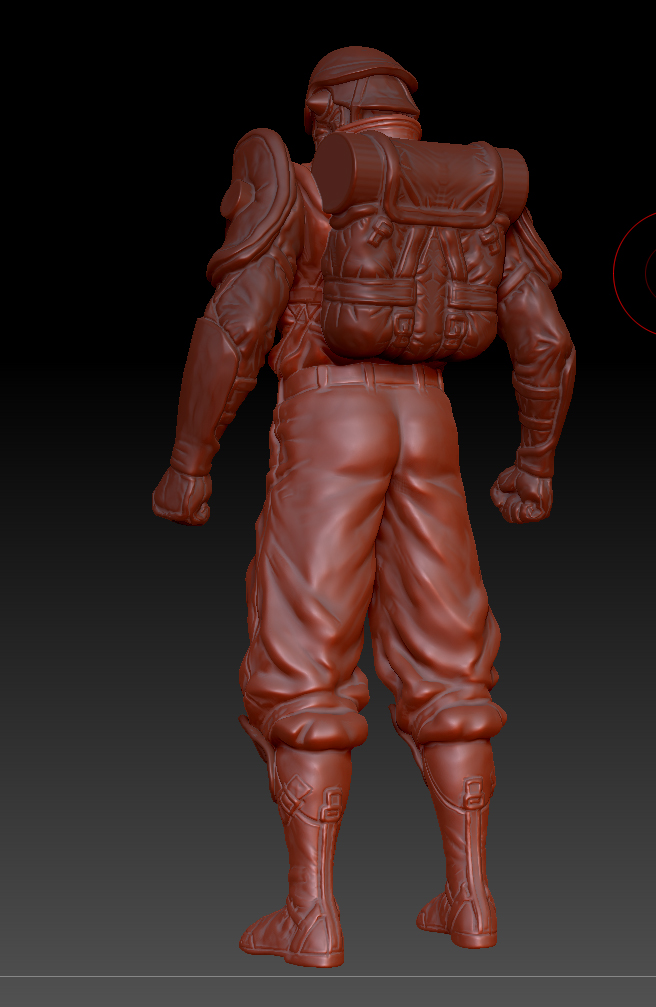Click the belt on the figure's waist

click(362, 378)
